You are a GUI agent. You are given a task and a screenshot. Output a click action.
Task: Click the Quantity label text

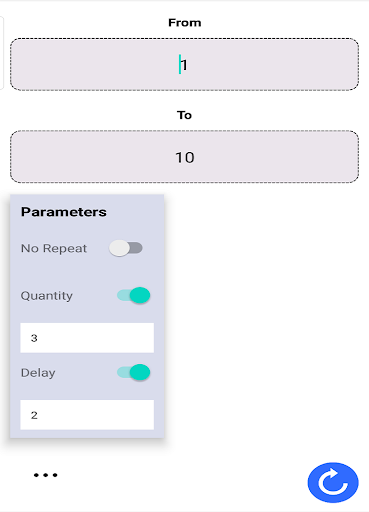47,296
